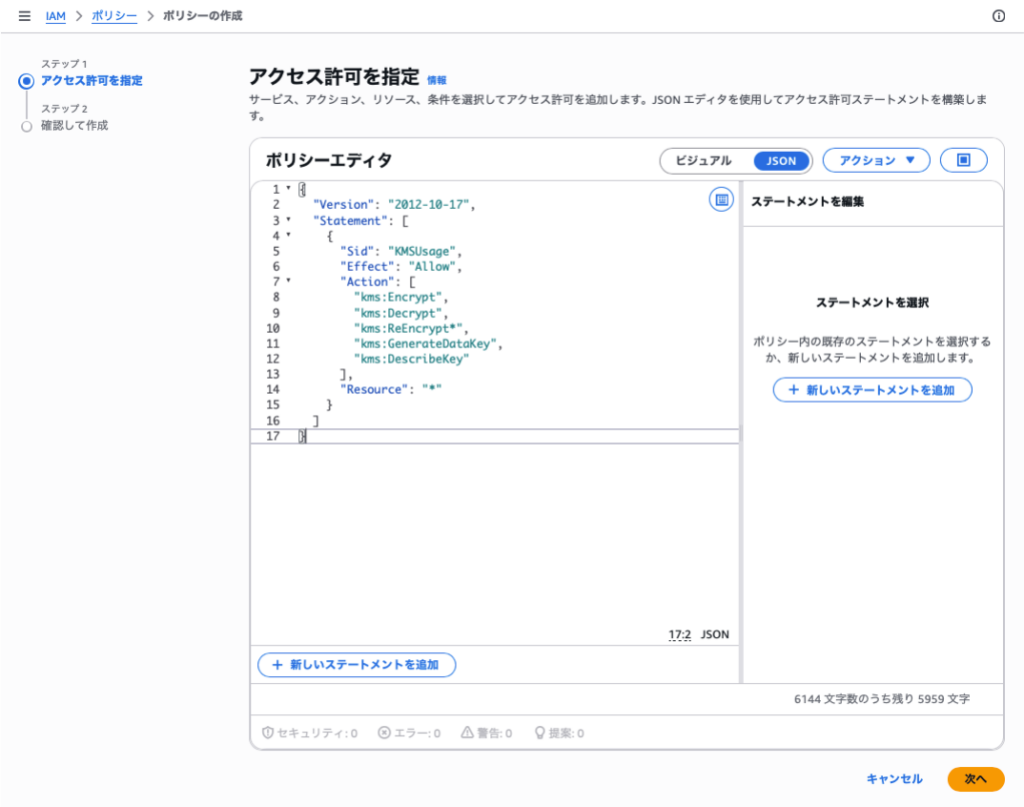Viewport: 1024px width, 807px height.
Task: Click the "kms:DescribeKey" action line
Action: [411, 359]
